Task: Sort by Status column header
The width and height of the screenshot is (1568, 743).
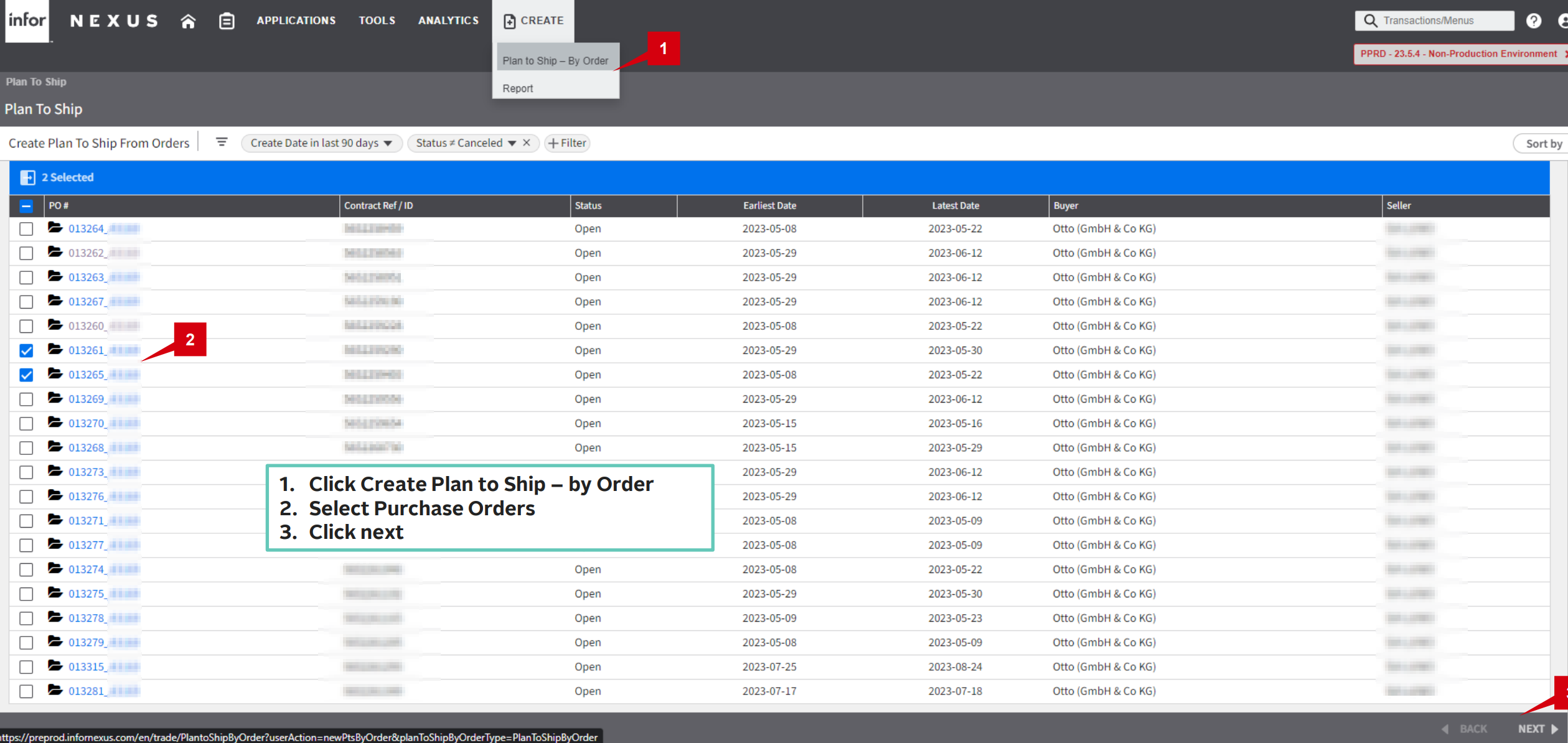Action: click(623, 206)
